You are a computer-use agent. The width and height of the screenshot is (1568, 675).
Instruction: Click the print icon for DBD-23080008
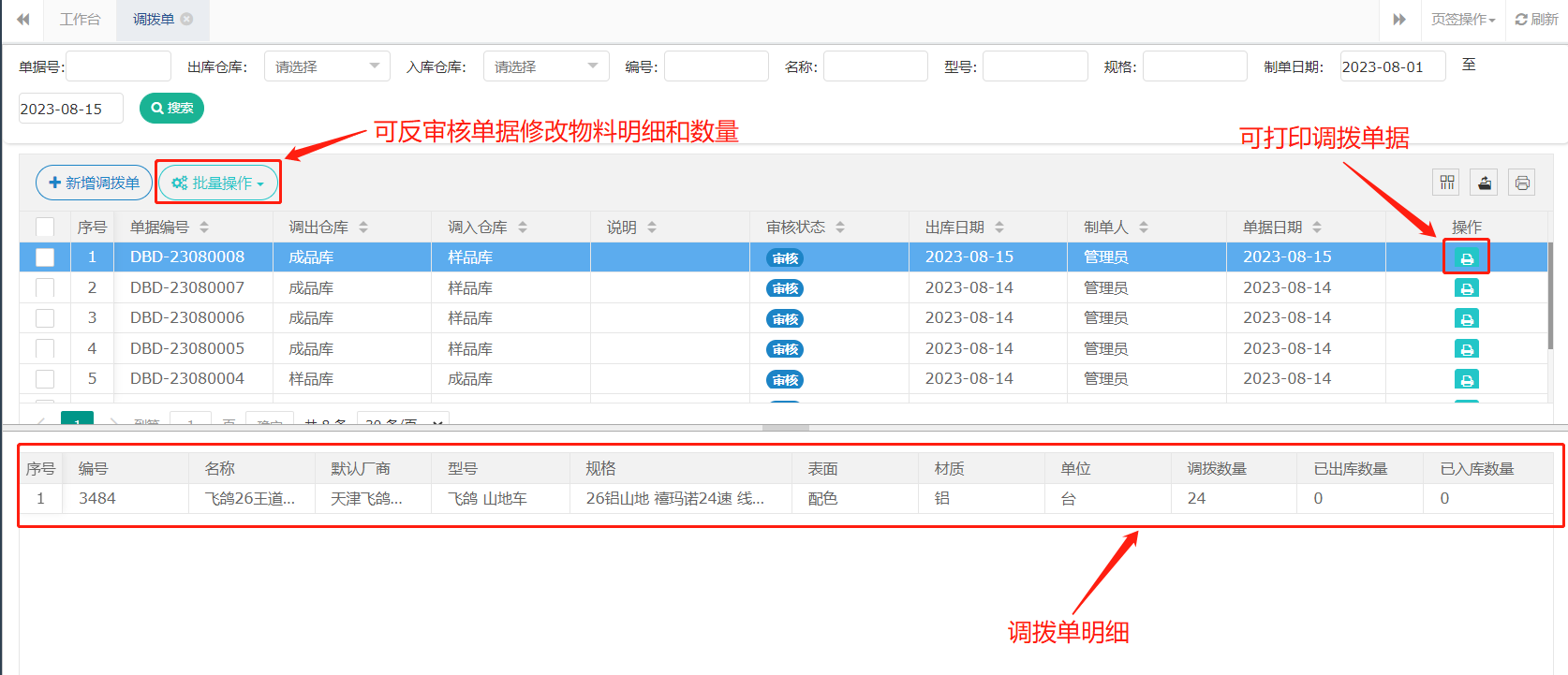(1466, 258)
